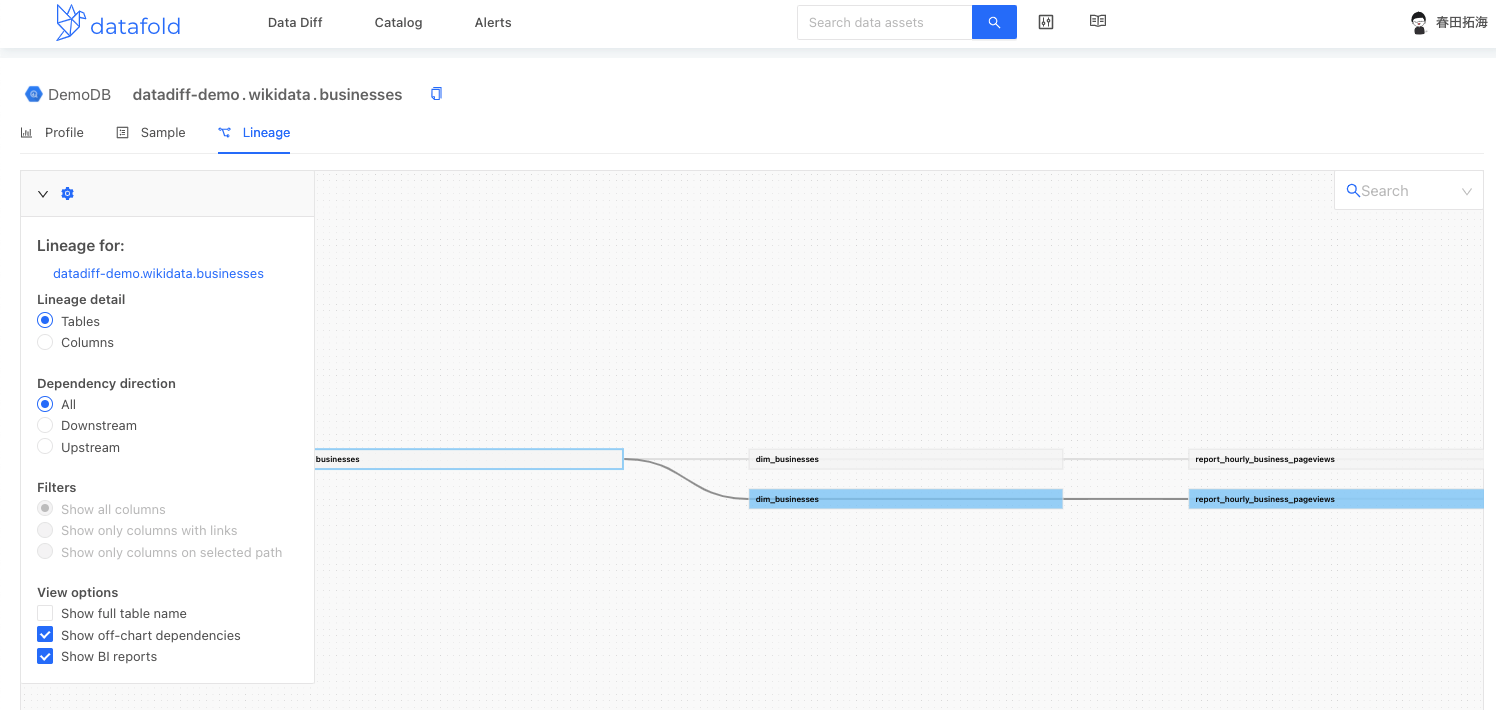The height and width of the screenshot is (710, 1496).
Task: Switch to the Profile tab
Action: point(53,132)
